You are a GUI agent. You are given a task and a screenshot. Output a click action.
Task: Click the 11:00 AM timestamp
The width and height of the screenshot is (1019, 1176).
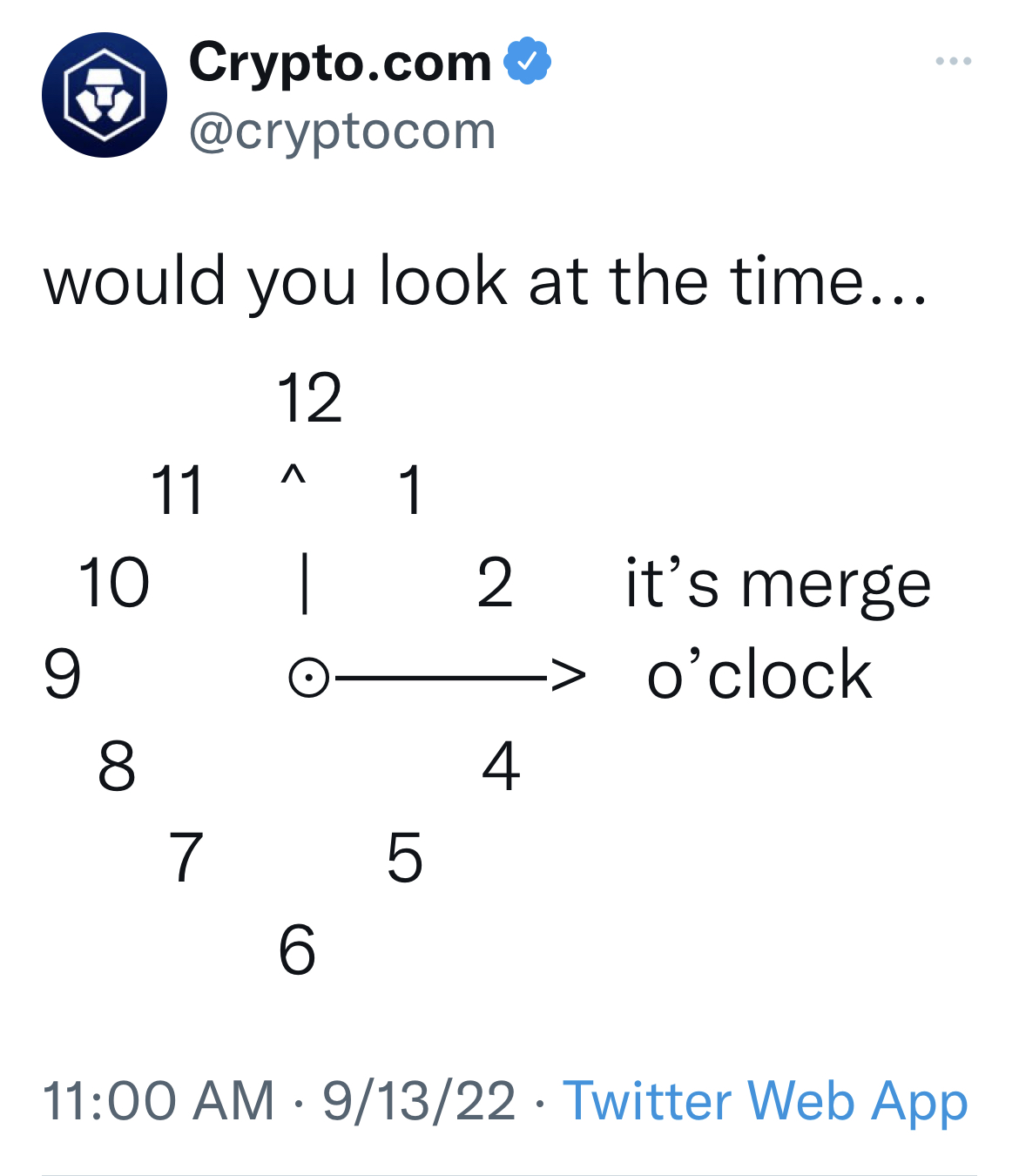[158, 1100]
